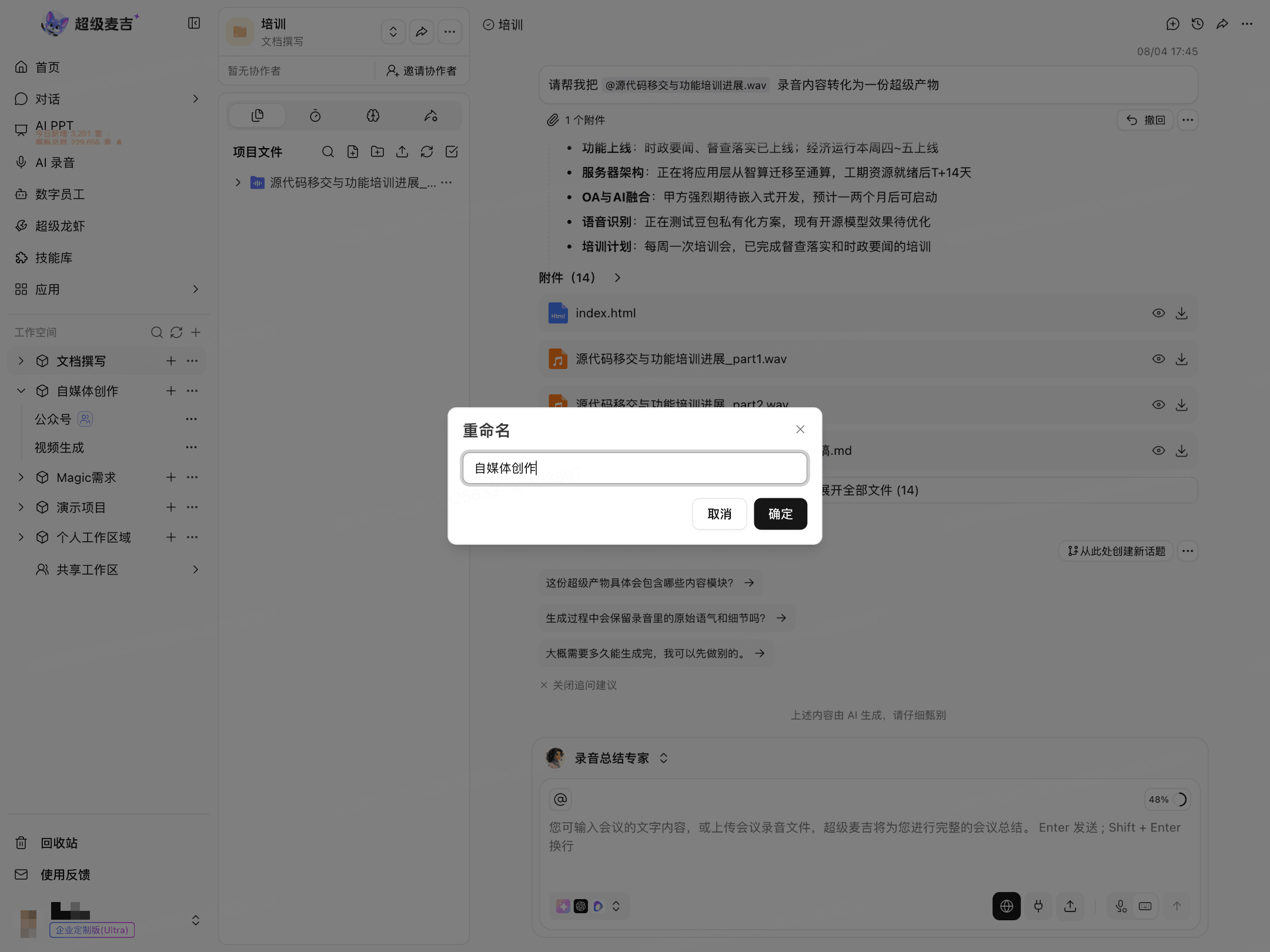Click @ mention icon in input
This screenshot has width=1270, height=952.
tap(561, 799)
